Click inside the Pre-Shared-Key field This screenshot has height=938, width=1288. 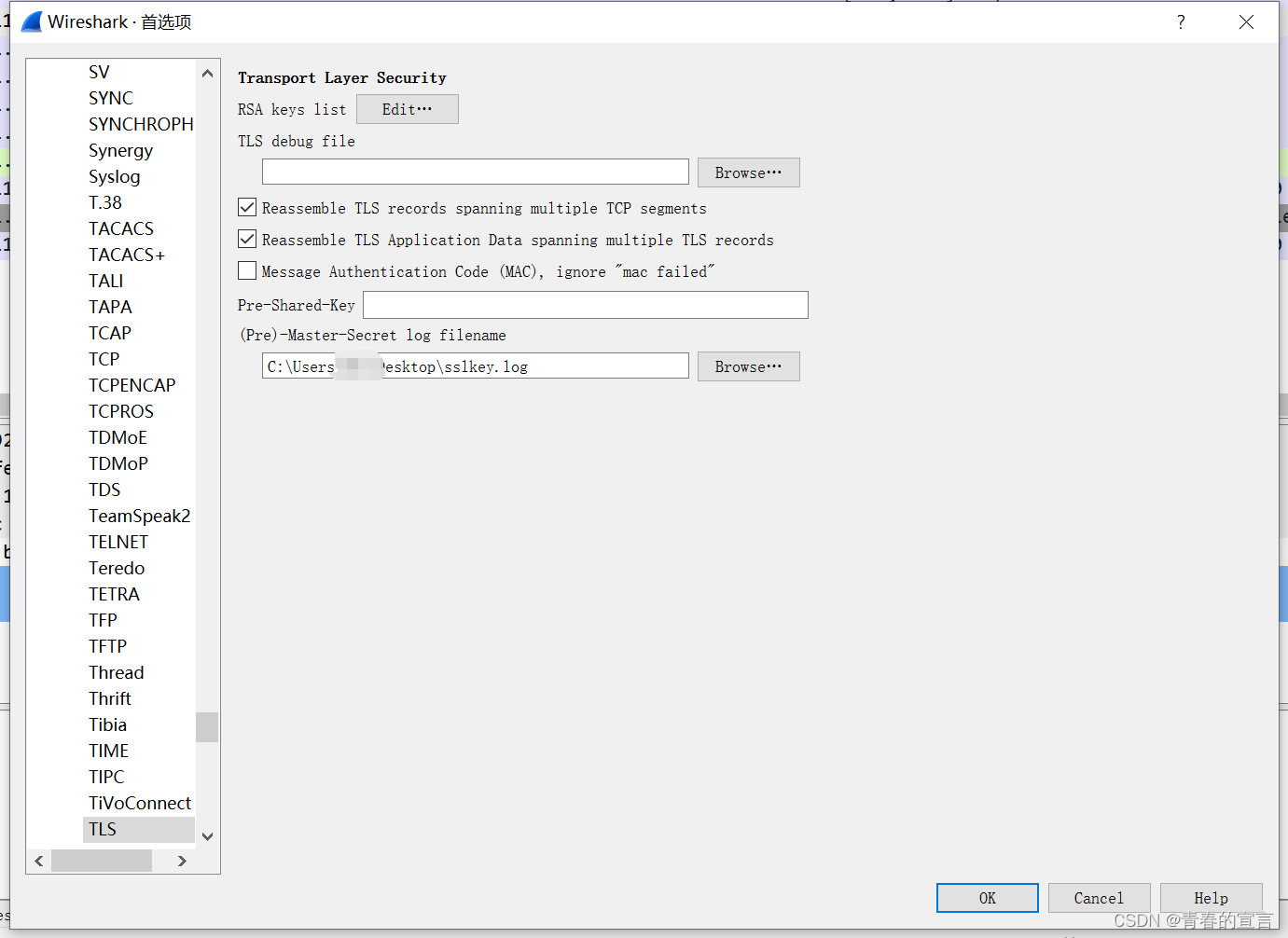(x=585, y=305)
